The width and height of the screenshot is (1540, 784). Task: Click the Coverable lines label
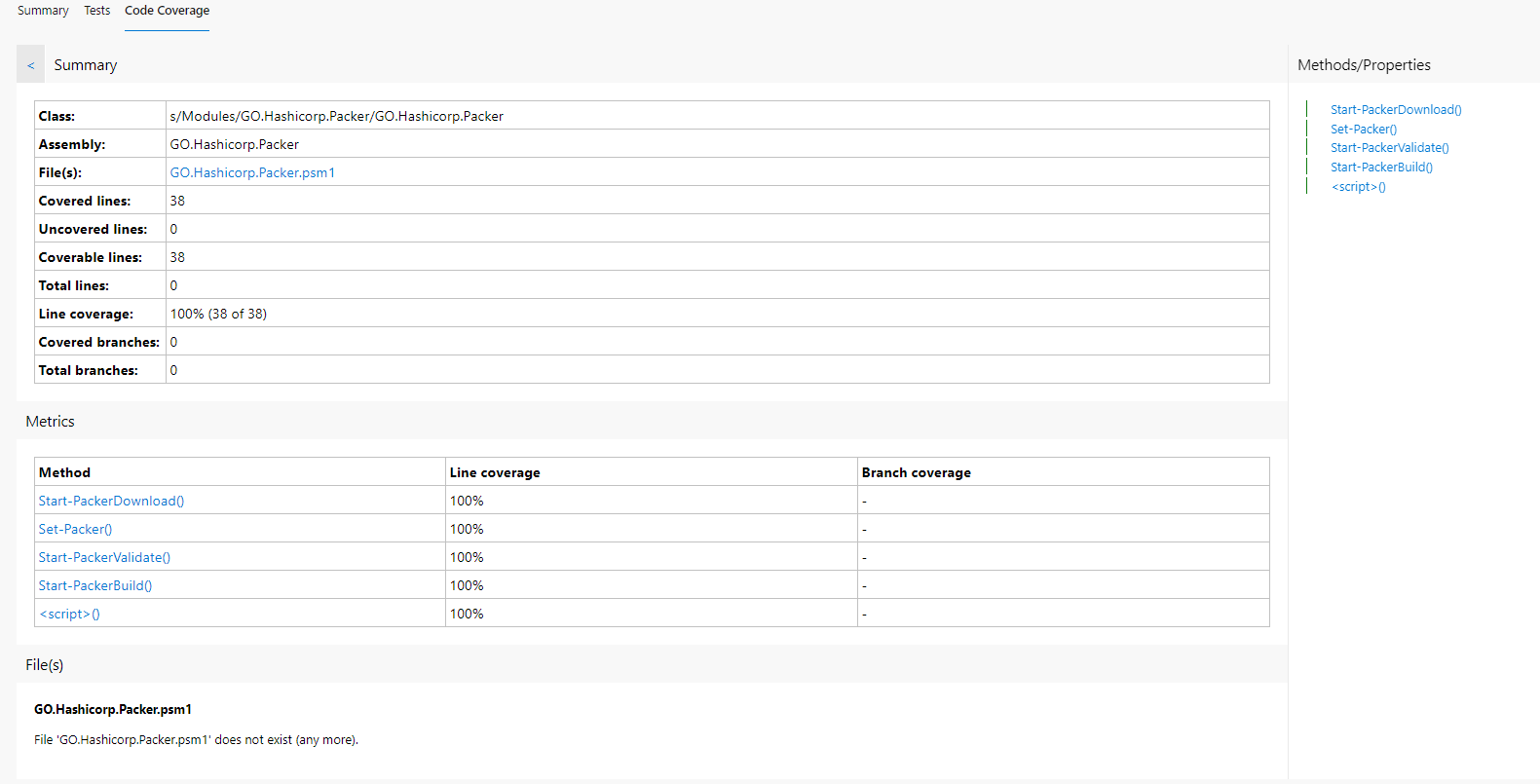[x=91, y=257]
